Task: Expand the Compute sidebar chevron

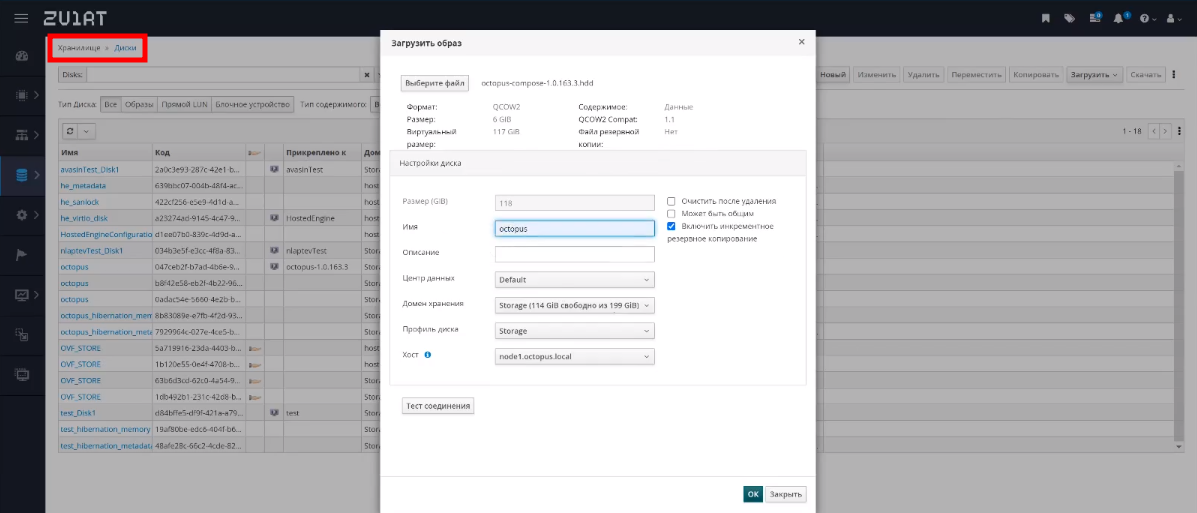Action: (x=36, y=95)
